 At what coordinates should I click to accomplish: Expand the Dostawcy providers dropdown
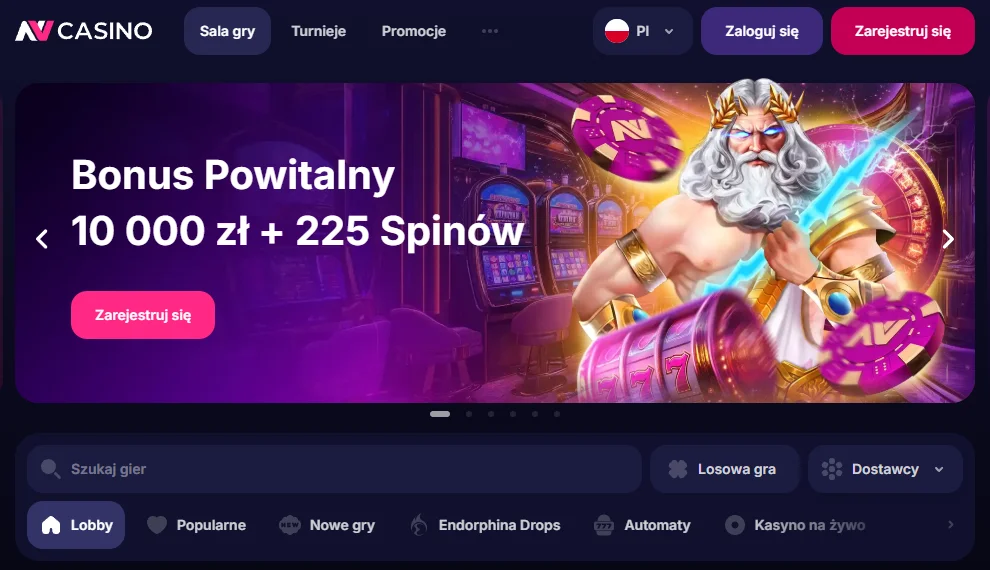point(885,469)
